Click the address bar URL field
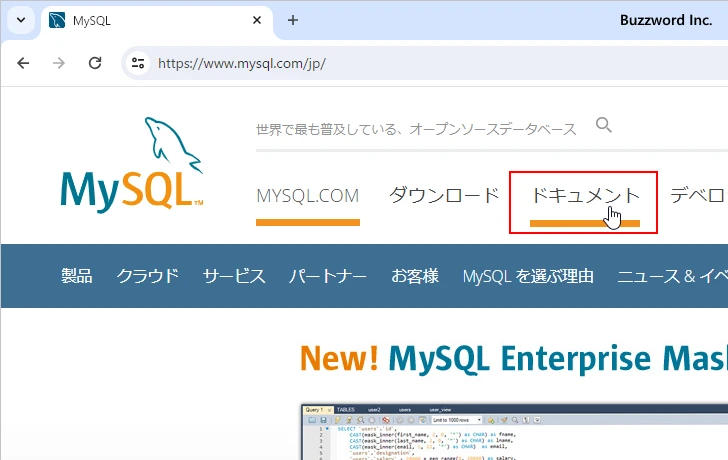The height and width of the screenshot is (460, 728). click(x=400, y=63)
